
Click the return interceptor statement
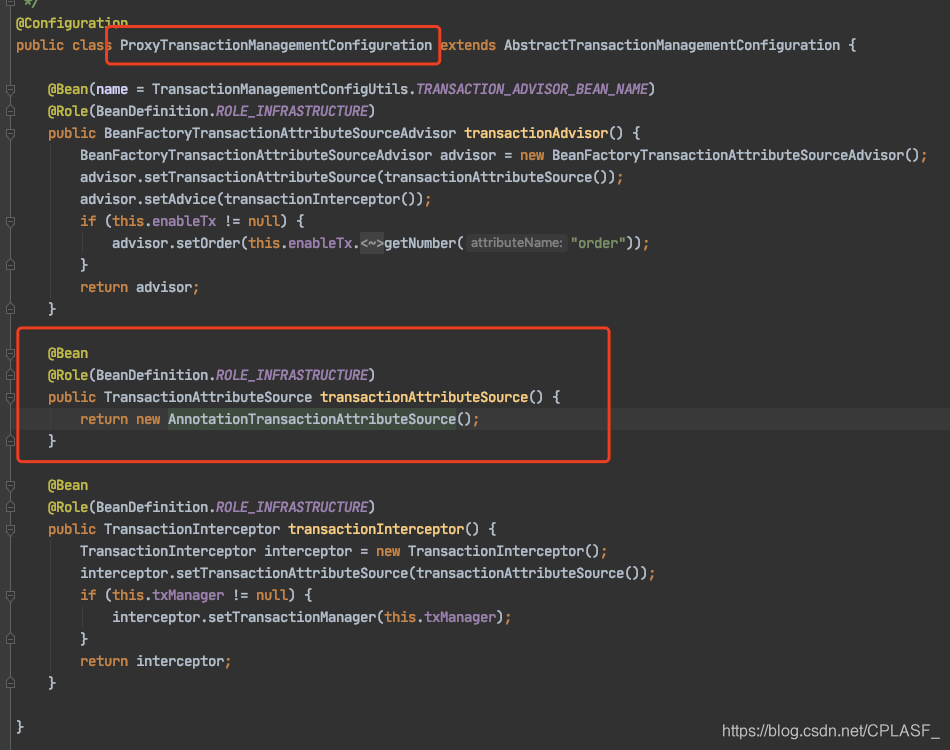pyautogui.click(x=156, y=662)
